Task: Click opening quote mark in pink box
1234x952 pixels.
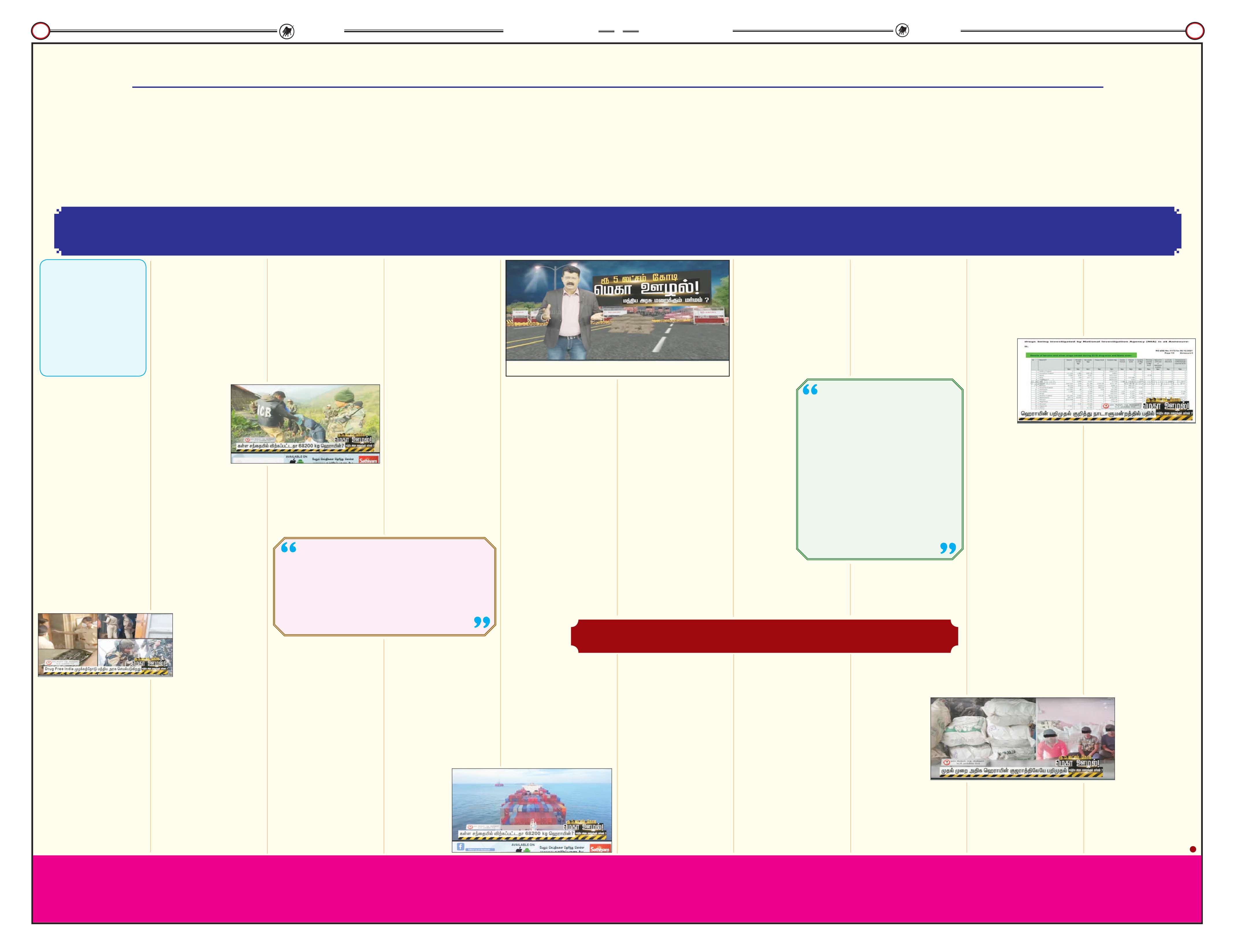Action: (289, 548)
